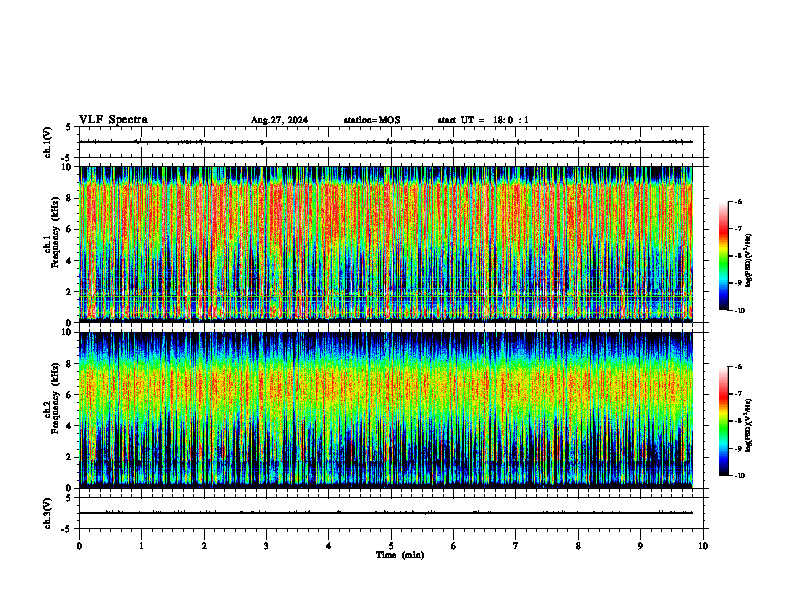Click the ch.1 color bar PSD unit label

coord(750,261)
